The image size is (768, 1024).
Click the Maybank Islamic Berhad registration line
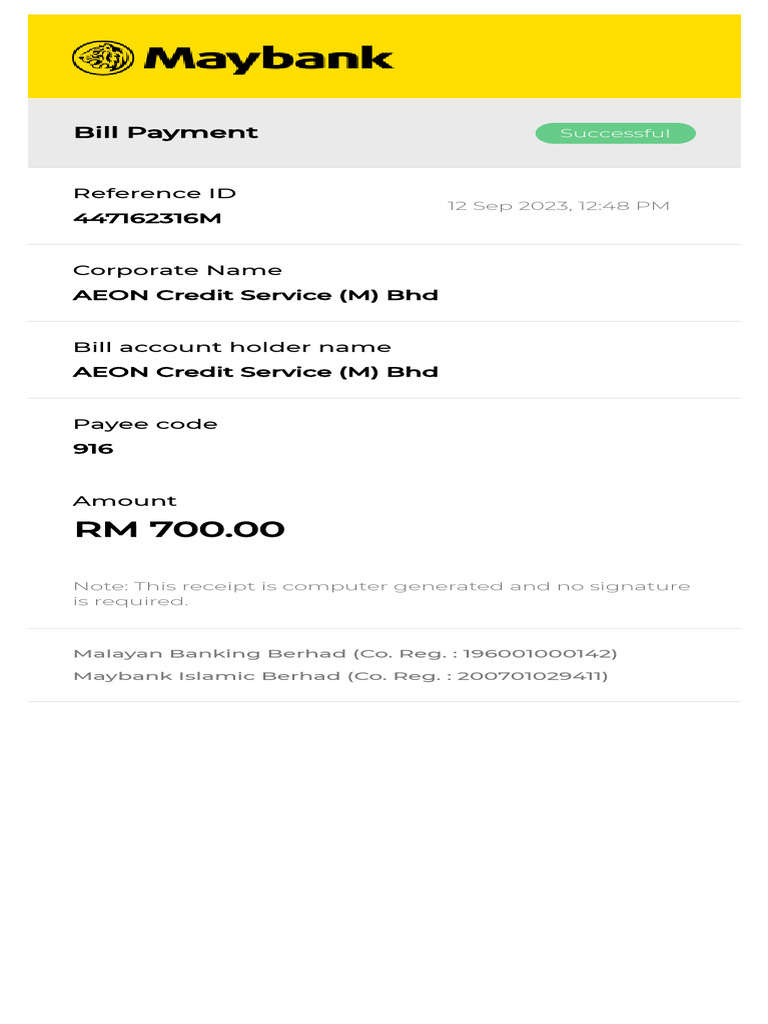click(x=340, y=677)
